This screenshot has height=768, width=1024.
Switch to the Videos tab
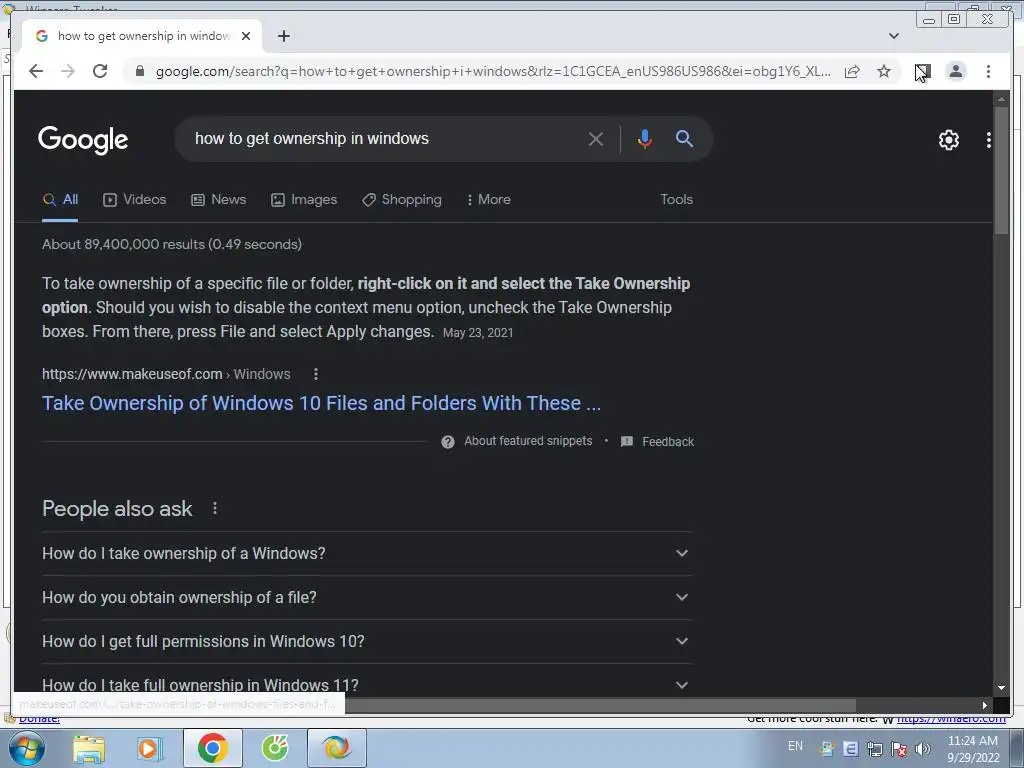[135, 200]
